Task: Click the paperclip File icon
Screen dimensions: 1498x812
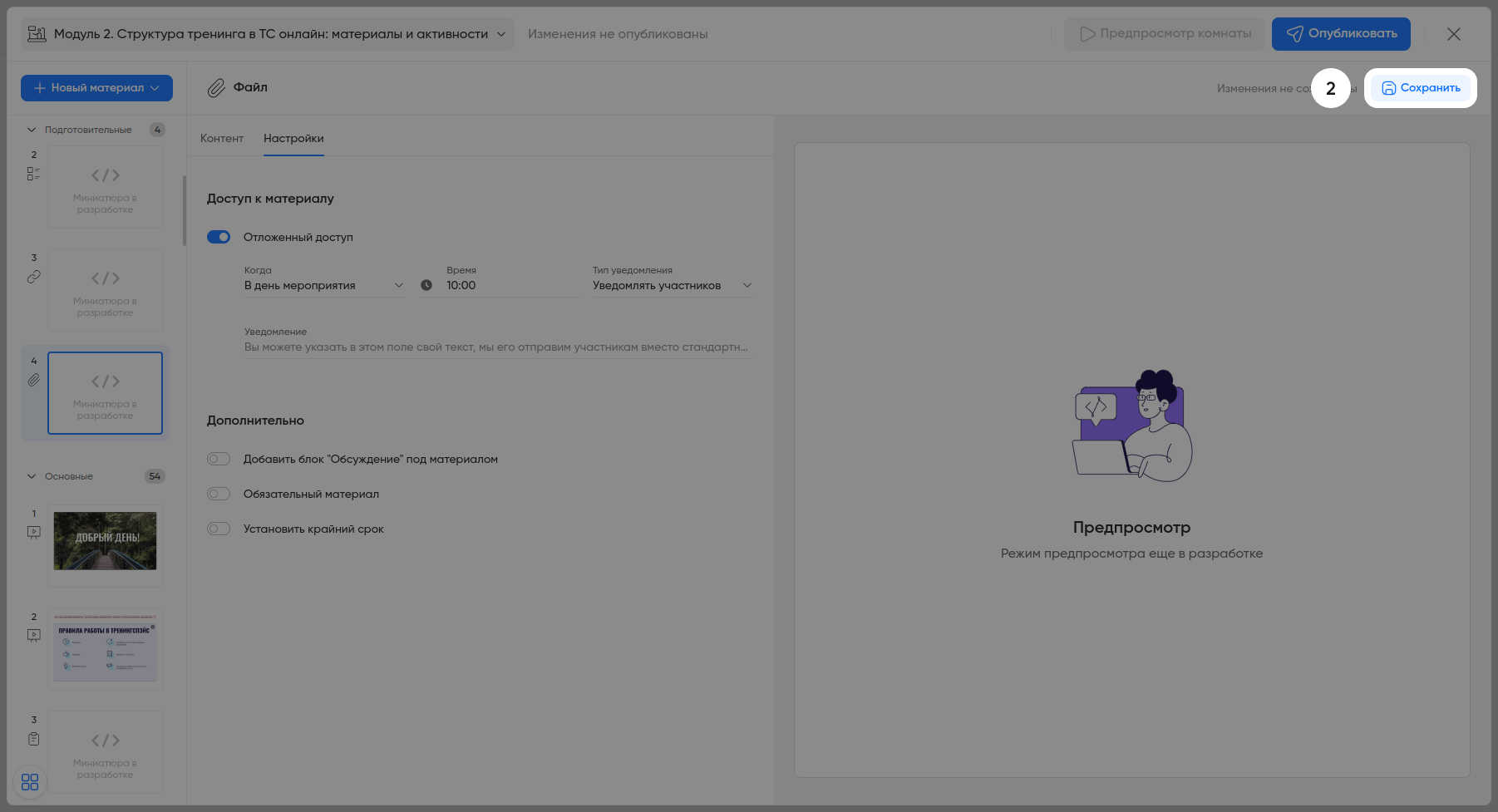Action: [216, 88]
